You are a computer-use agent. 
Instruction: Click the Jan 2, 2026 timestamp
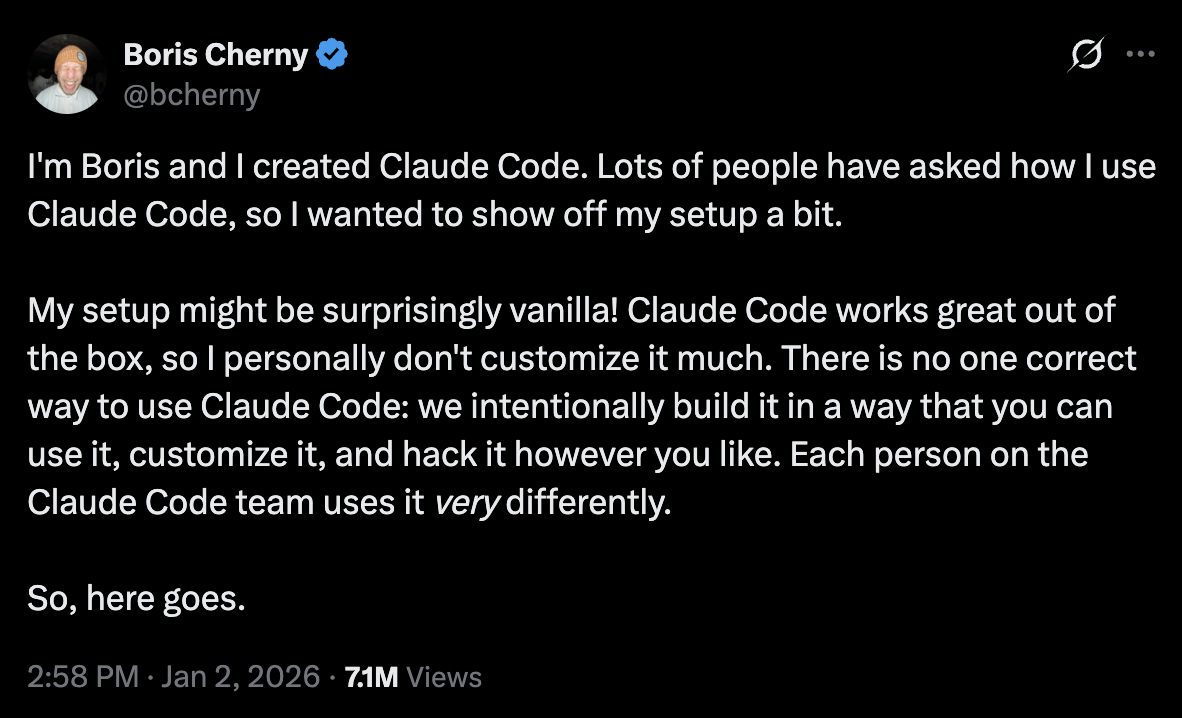tap(239, 676)
